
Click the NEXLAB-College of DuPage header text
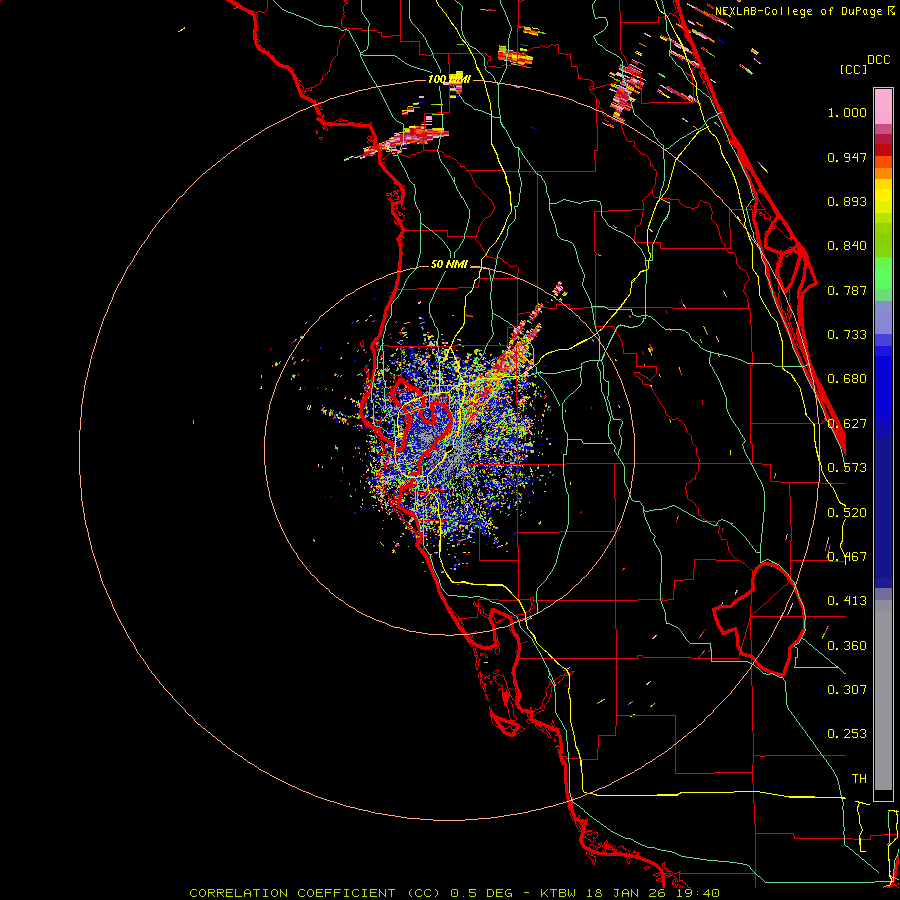pos(798,11)
